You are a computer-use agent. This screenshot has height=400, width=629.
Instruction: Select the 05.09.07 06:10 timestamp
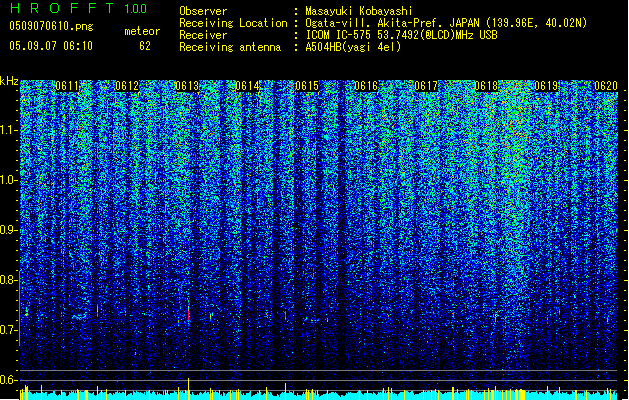[x=50, y=45]
